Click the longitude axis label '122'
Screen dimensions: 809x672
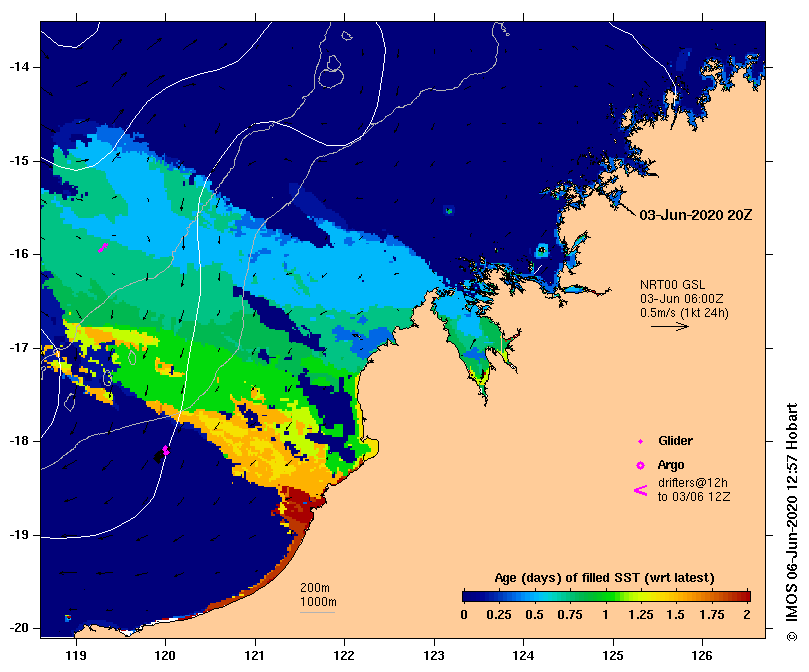[344, 655]
